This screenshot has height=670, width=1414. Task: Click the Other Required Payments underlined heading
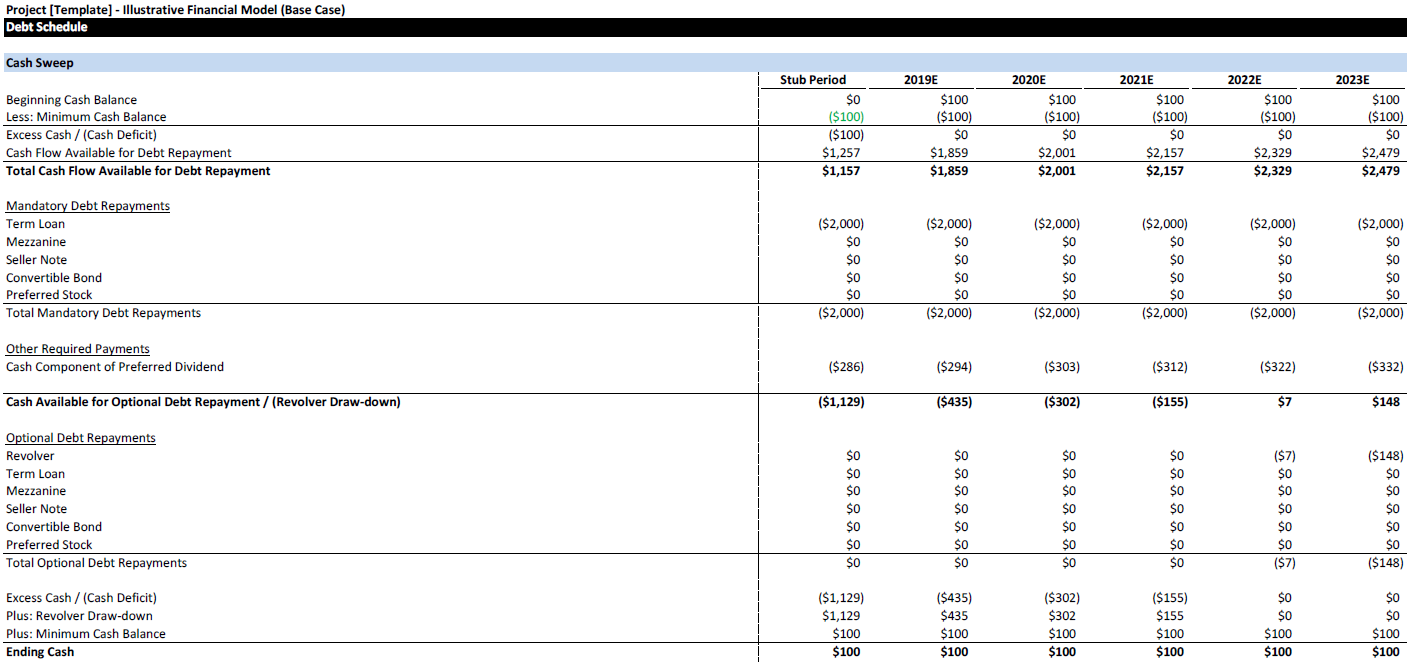(x=78, y=349)
